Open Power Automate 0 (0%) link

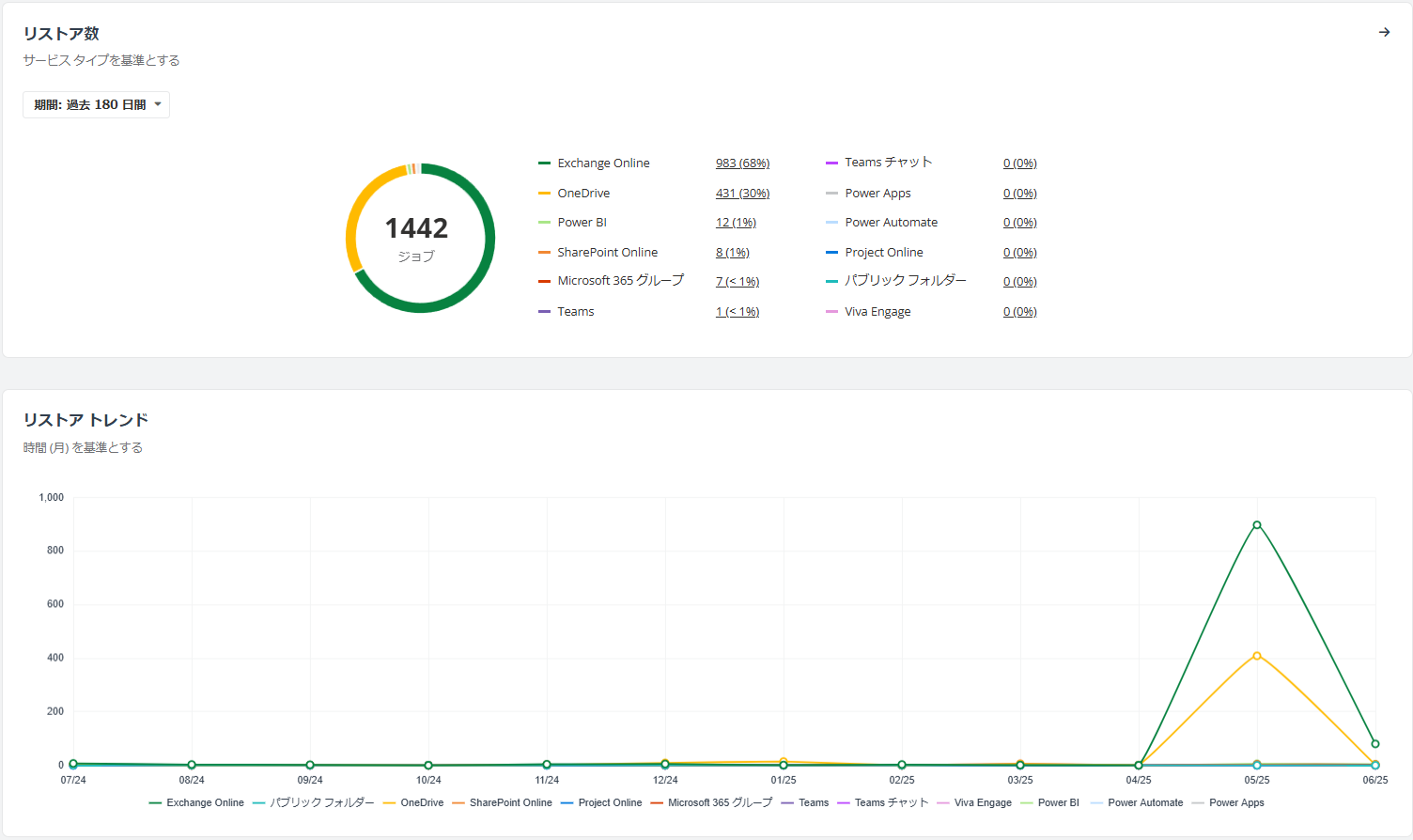tap(1019, 222)
